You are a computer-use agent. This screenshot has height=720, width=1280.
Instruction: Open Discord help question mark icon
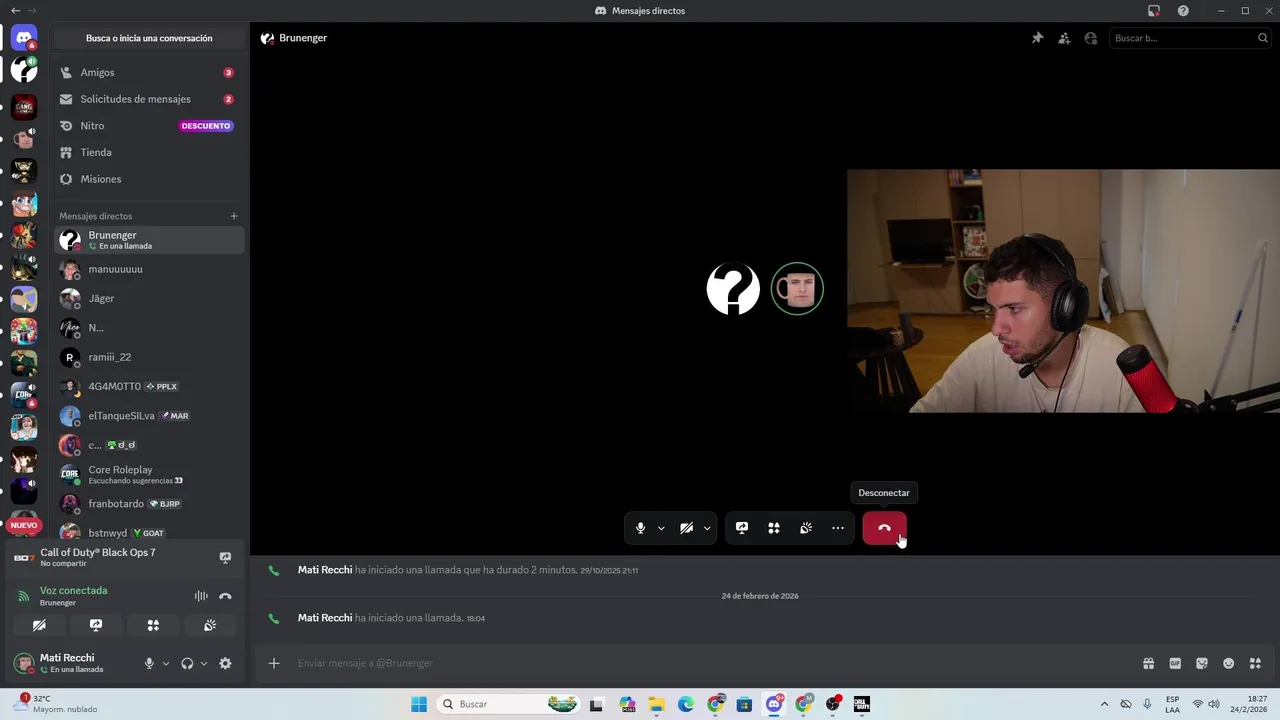[x=1183, y=11]
